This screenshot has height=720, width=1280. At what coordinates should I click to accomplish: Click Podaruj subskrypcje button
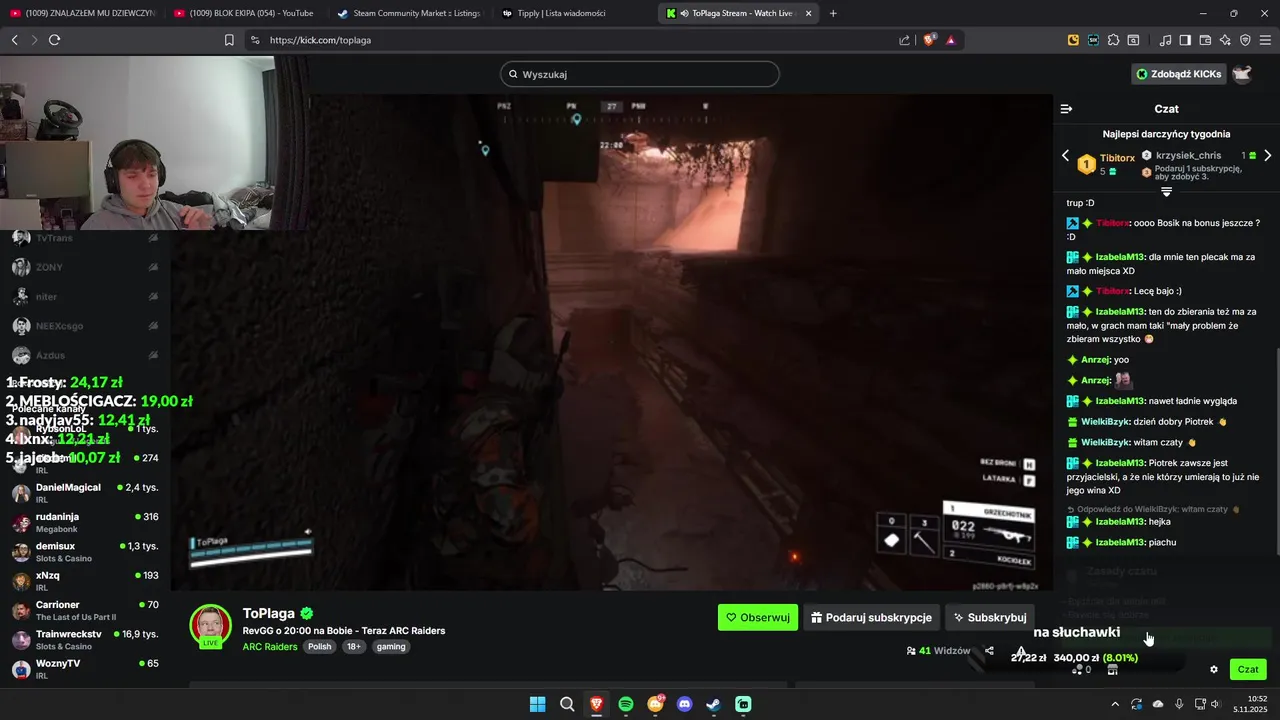pyautogui.click(x=871, y=618)
